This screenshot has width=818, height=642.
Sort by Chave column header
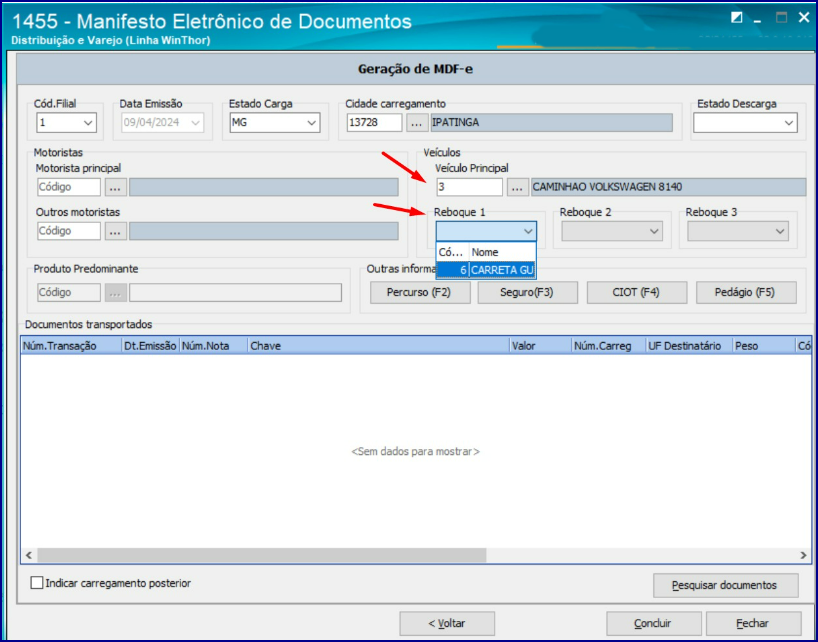coord(378,346)
